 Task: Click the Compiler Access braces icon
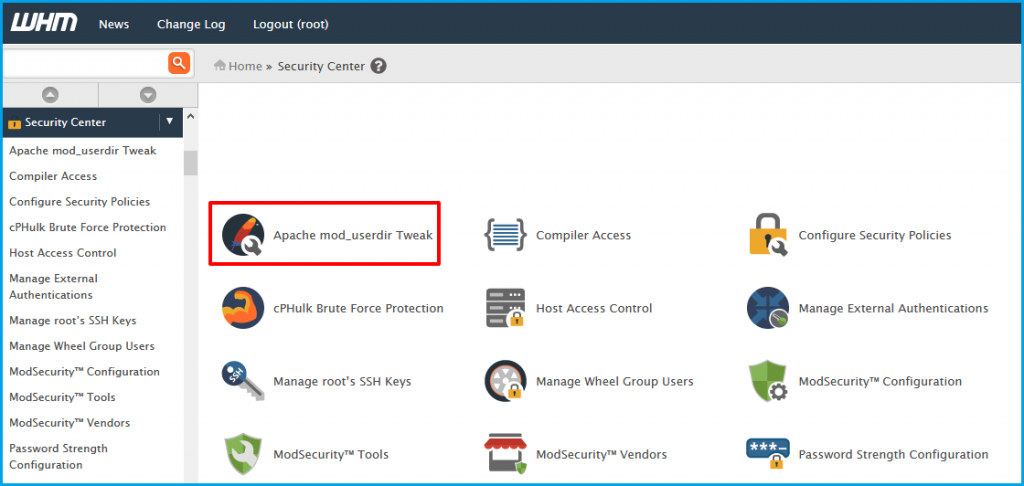(x=505, y=235)
